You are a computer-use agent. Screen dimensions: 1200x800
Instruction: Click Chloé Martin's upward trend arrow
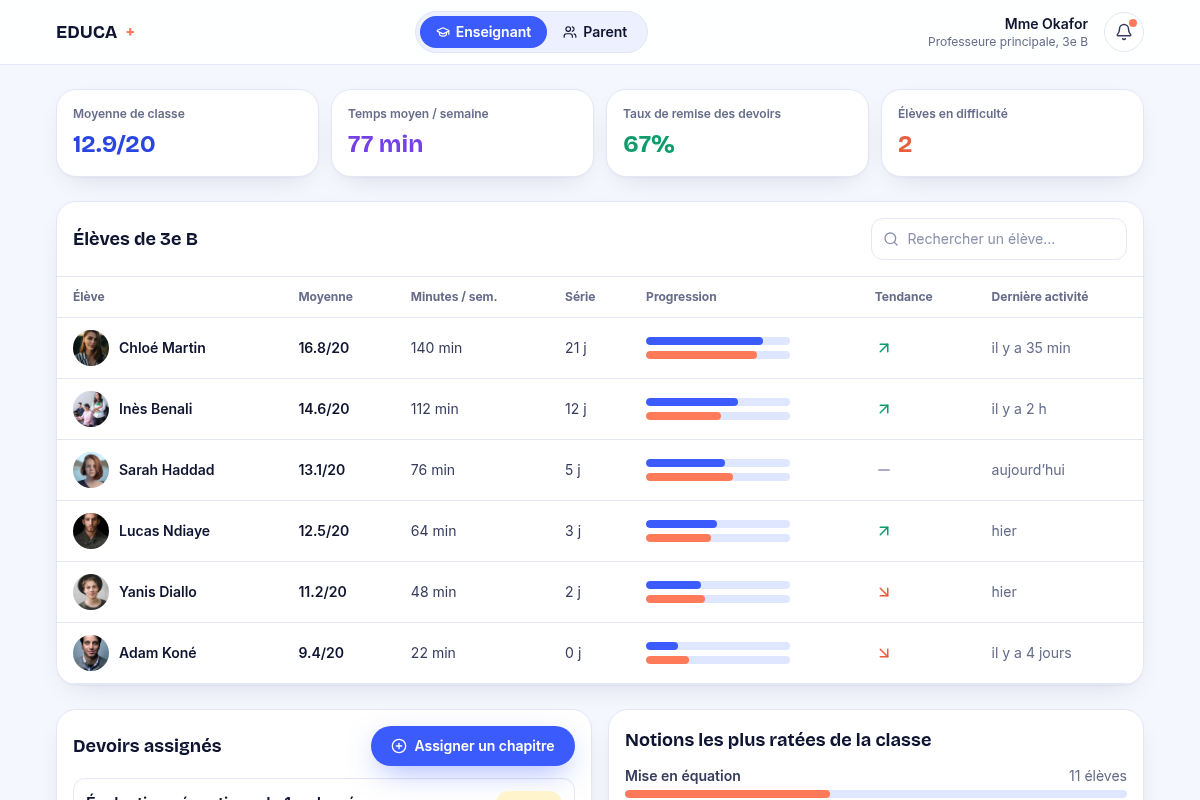(884, 348)
